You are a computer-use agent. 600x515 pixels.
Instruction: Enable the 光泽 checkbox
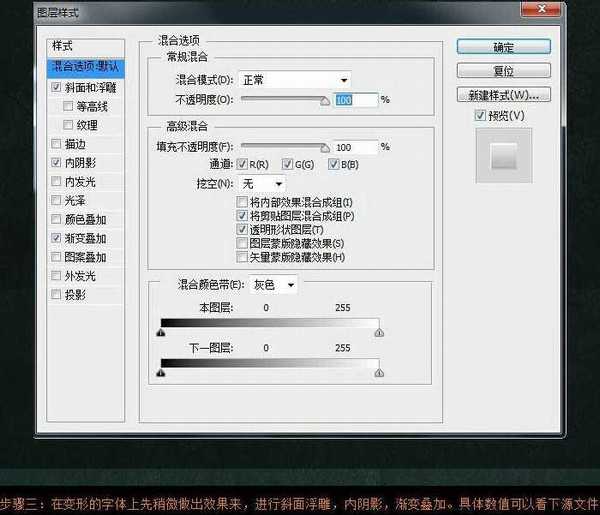click(x=56, y=200)
